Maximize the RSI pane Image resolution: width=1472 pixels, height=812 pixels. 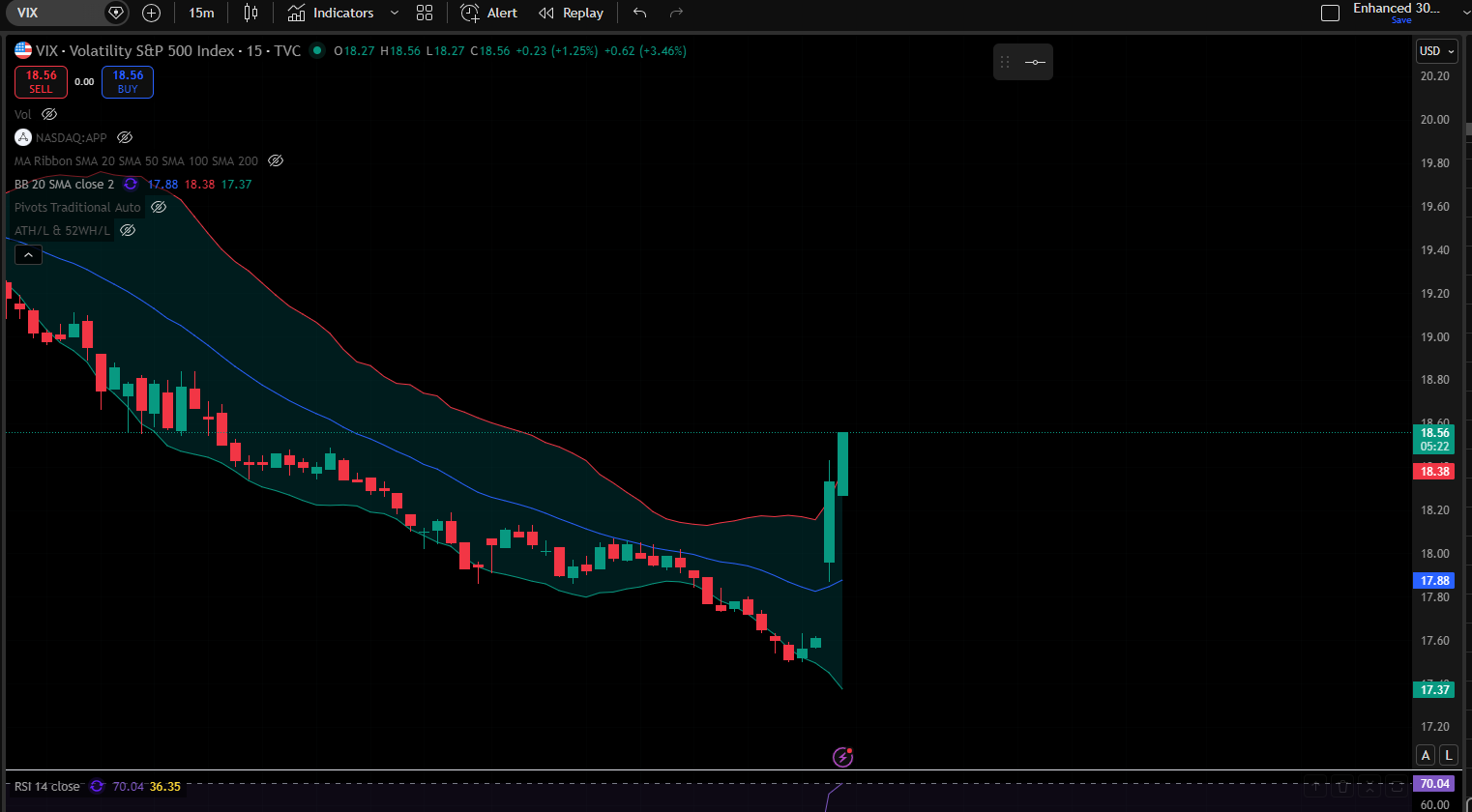[x=1395, y=788]
